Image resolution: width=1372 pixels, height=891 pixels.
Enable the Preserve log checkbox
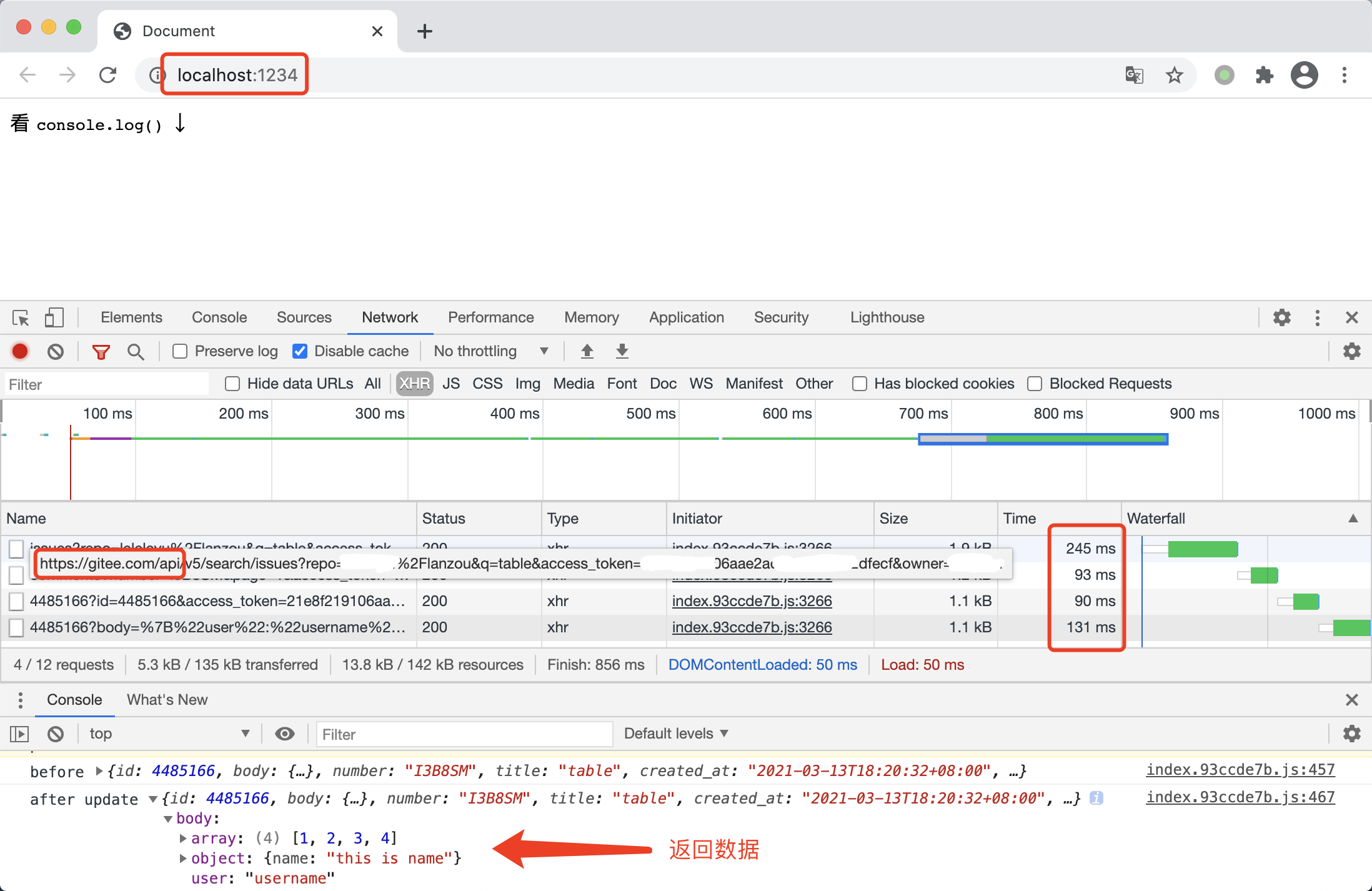(x=180, y=351)
